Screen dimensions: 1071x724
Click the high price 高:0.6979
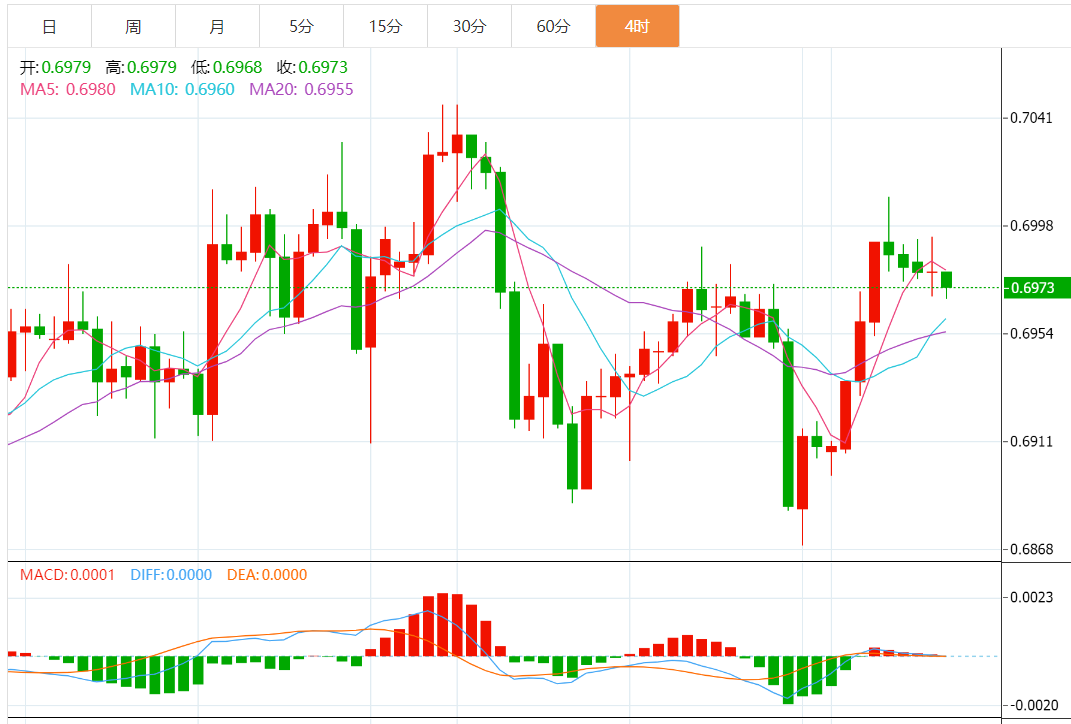click(141, 68)
